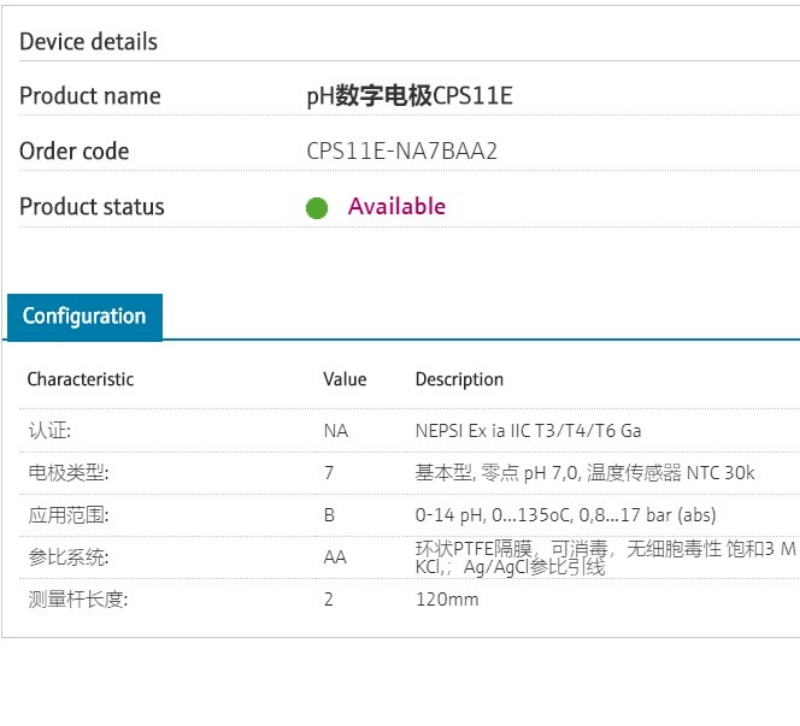Select the 测量杆长度 row label
This screenshot has width=800, height=726.
pos(78,600)
